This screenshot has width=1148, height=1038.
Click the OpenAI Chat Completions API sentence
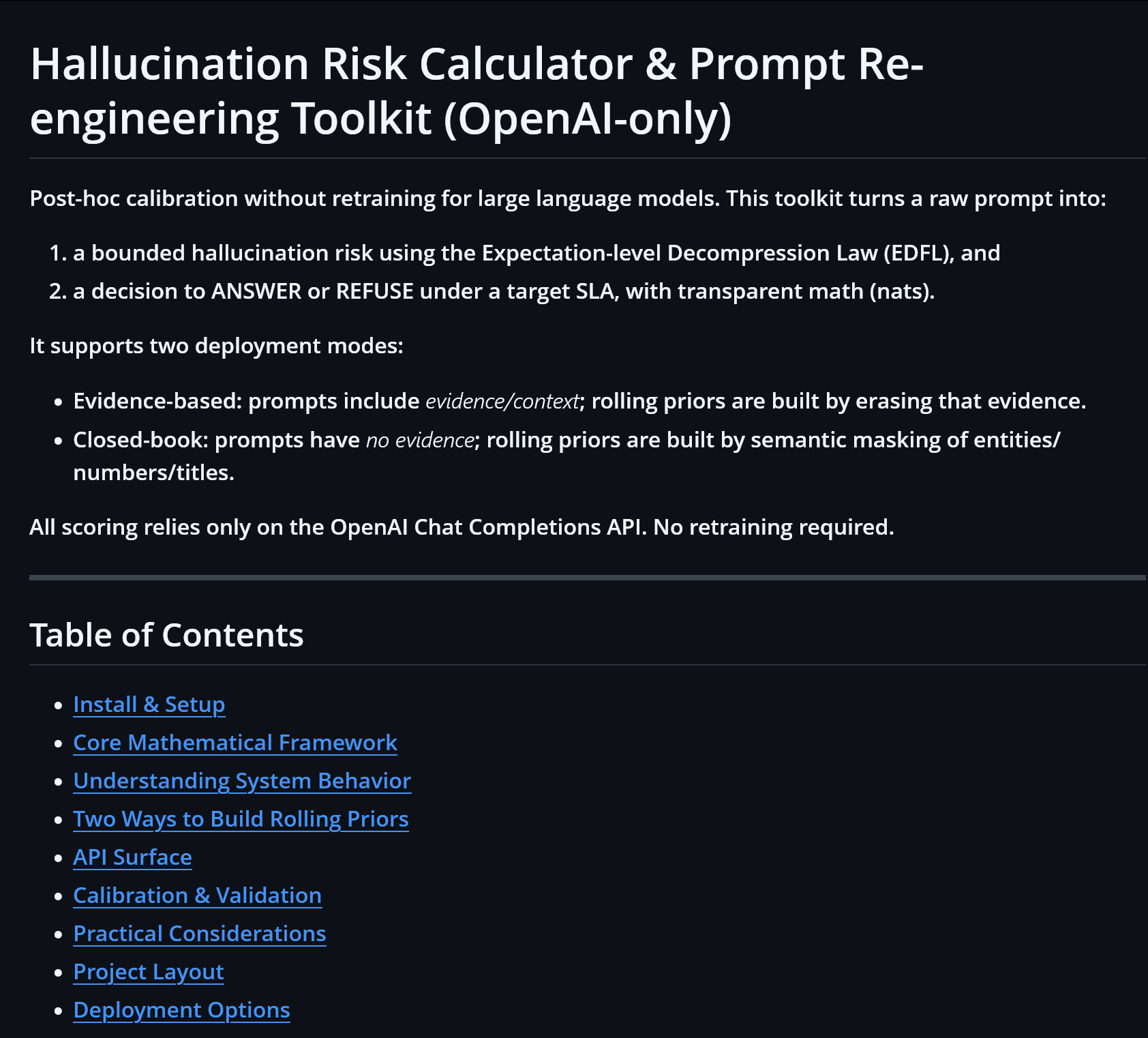coord(462,527)
